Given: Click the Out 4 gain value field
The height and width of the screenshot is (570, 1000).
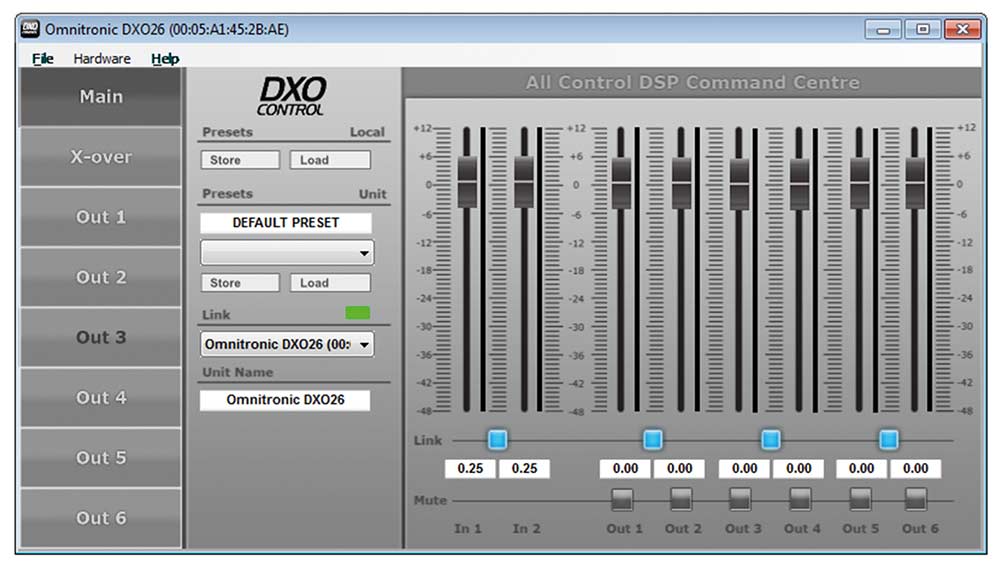Looking at the screenshot, I should [798, 469].
